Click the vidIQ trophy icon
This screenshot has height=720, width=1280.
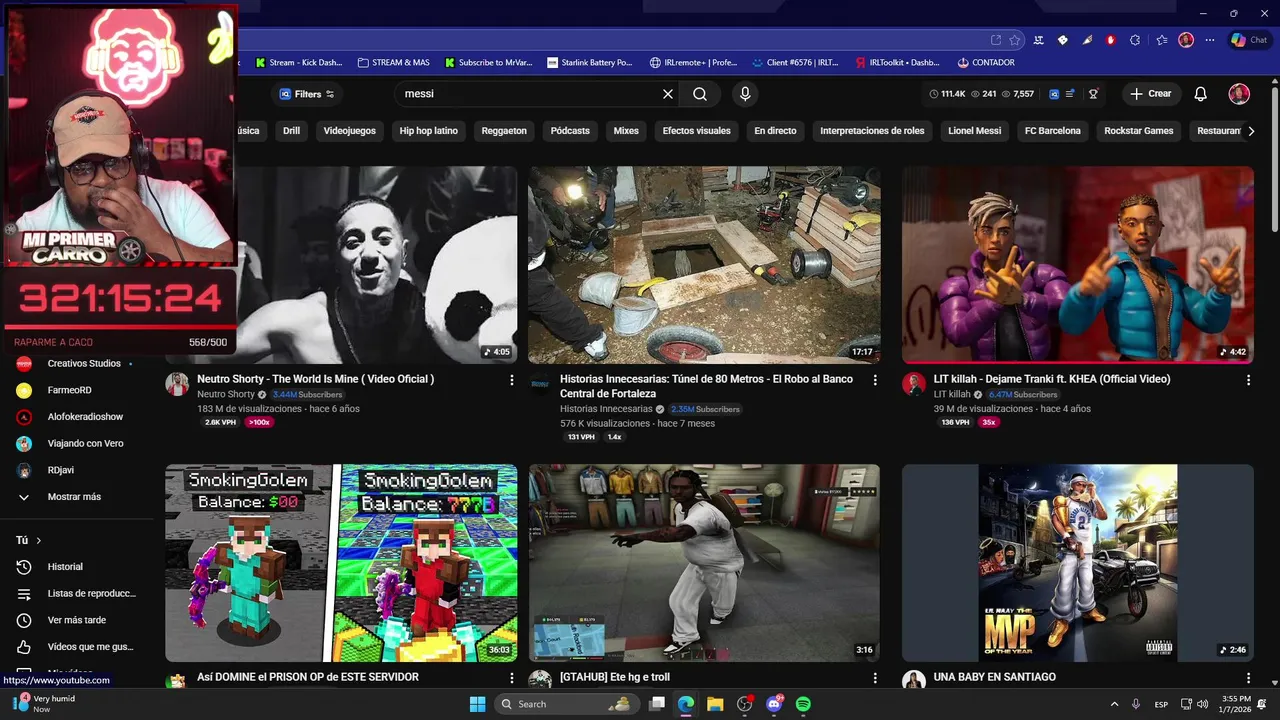(x=1093, y=94)
